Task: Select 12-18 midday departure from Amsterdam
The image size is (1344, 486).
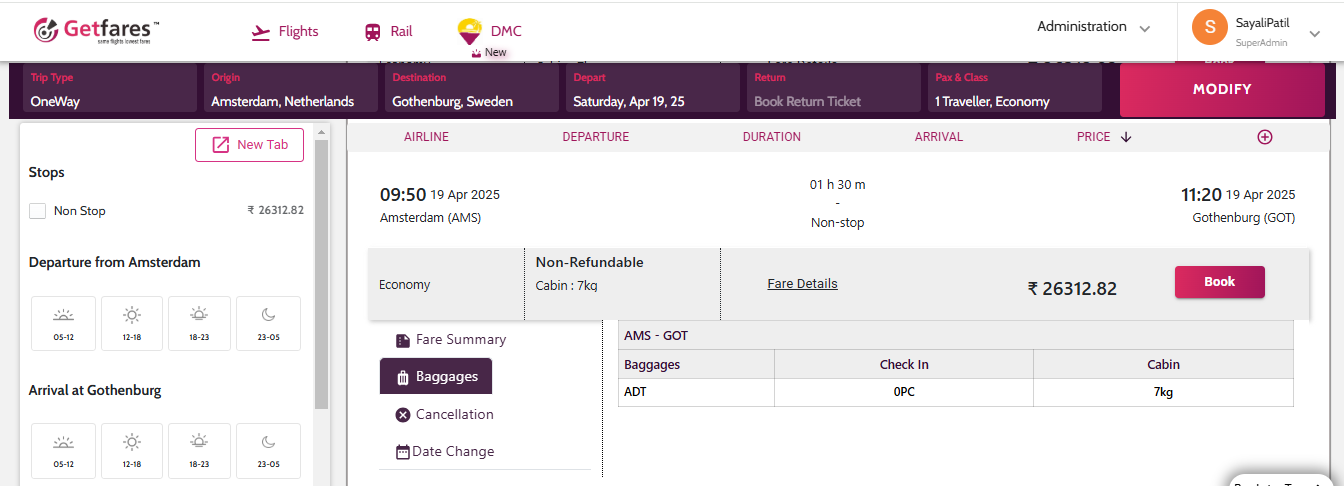Action: [131, 323]
